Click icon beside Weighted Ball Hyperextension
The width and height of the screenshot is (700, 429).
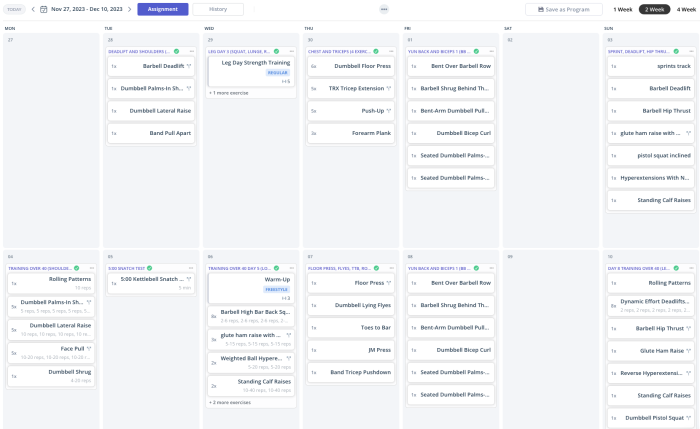pos(289,358)
